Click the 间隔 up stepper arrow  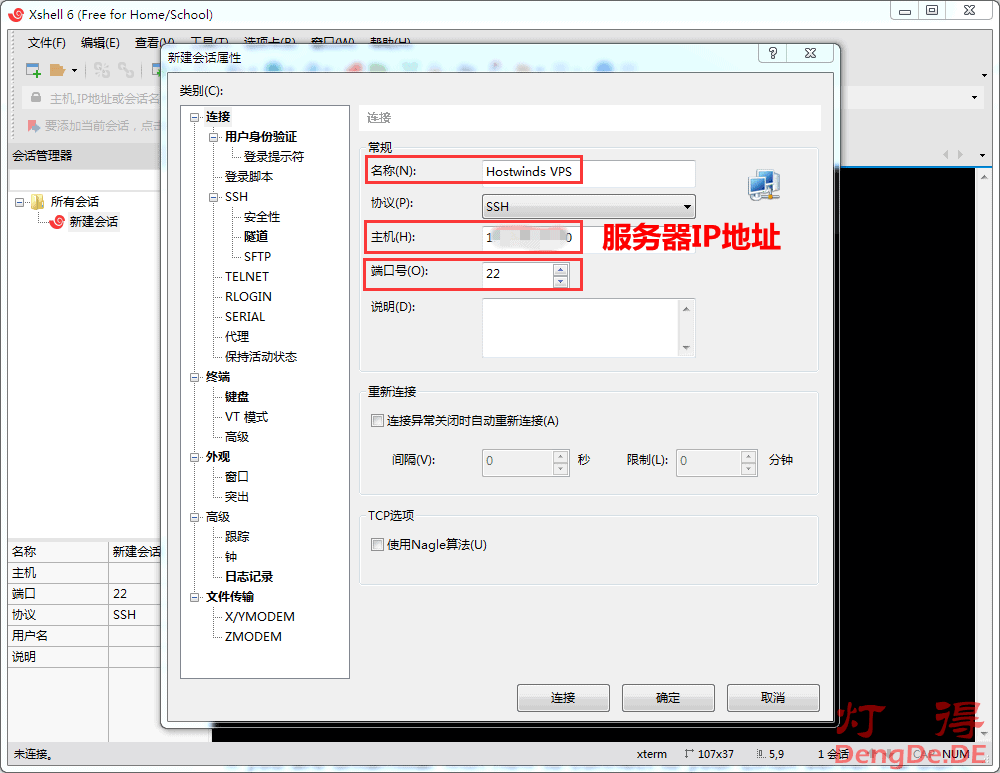[560, 456]
